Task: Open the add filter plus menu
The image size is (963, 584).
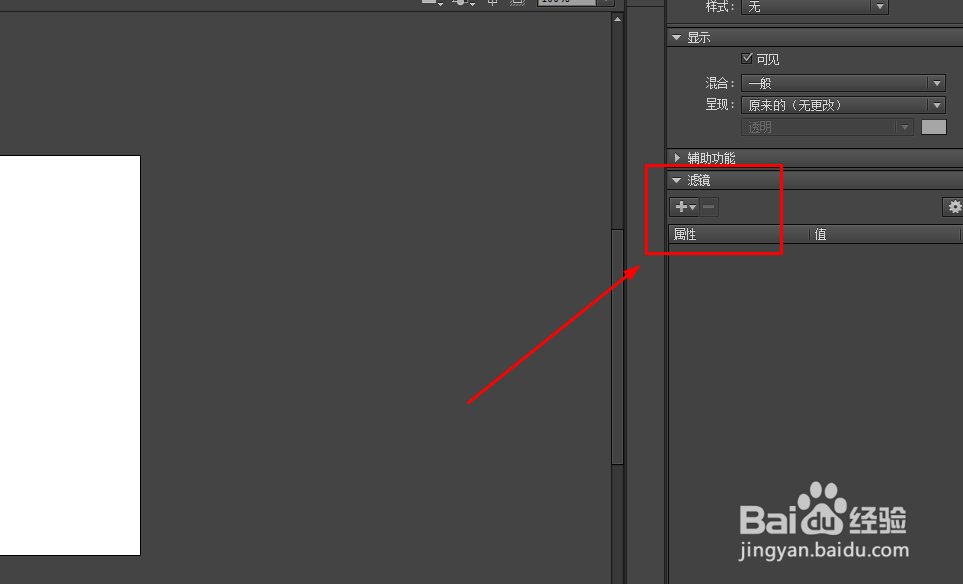Action: point(684,207)
